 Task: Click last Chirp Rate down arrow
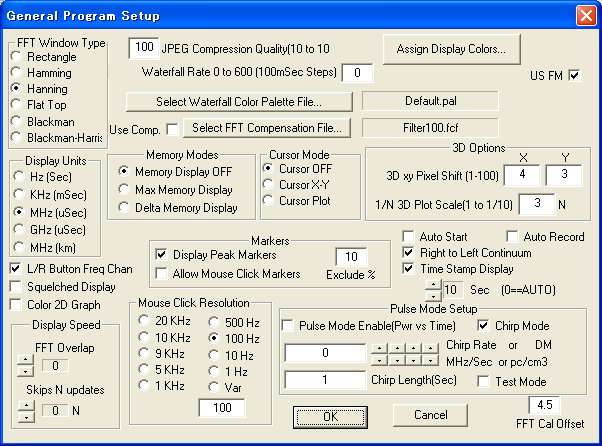[x=431, y=360]
